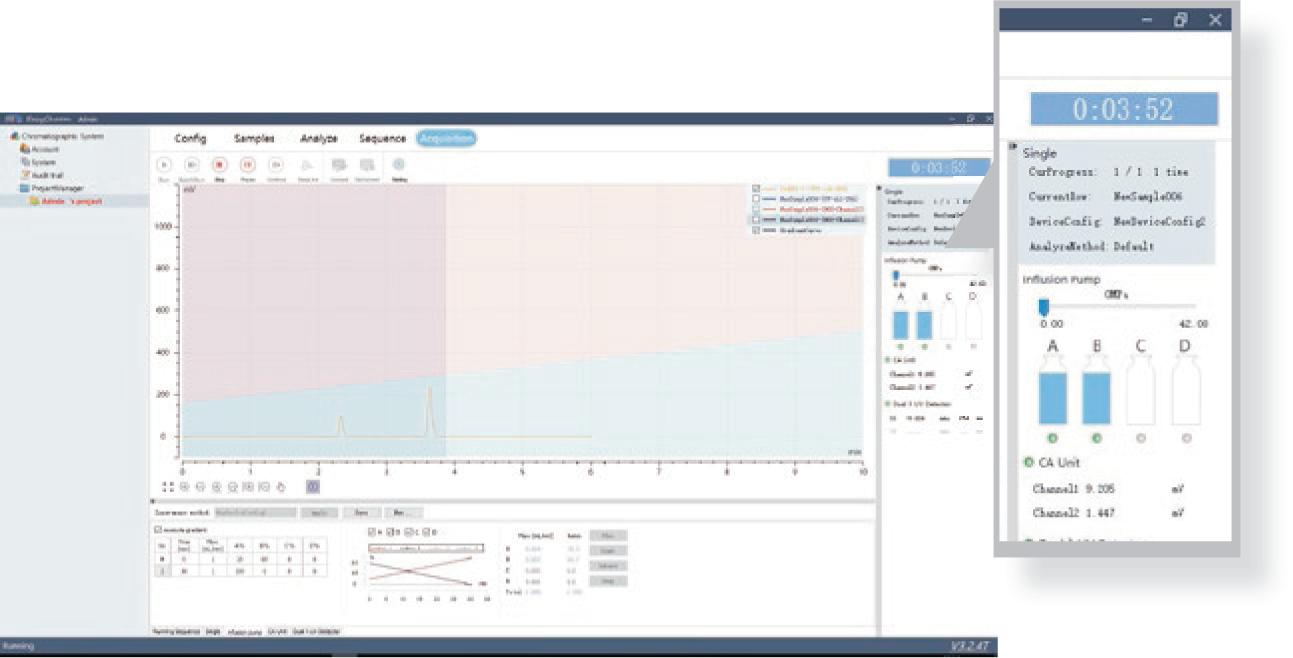The image size is (1293, 658).
Task: Open the Config tab
Action: pos(190,138)
